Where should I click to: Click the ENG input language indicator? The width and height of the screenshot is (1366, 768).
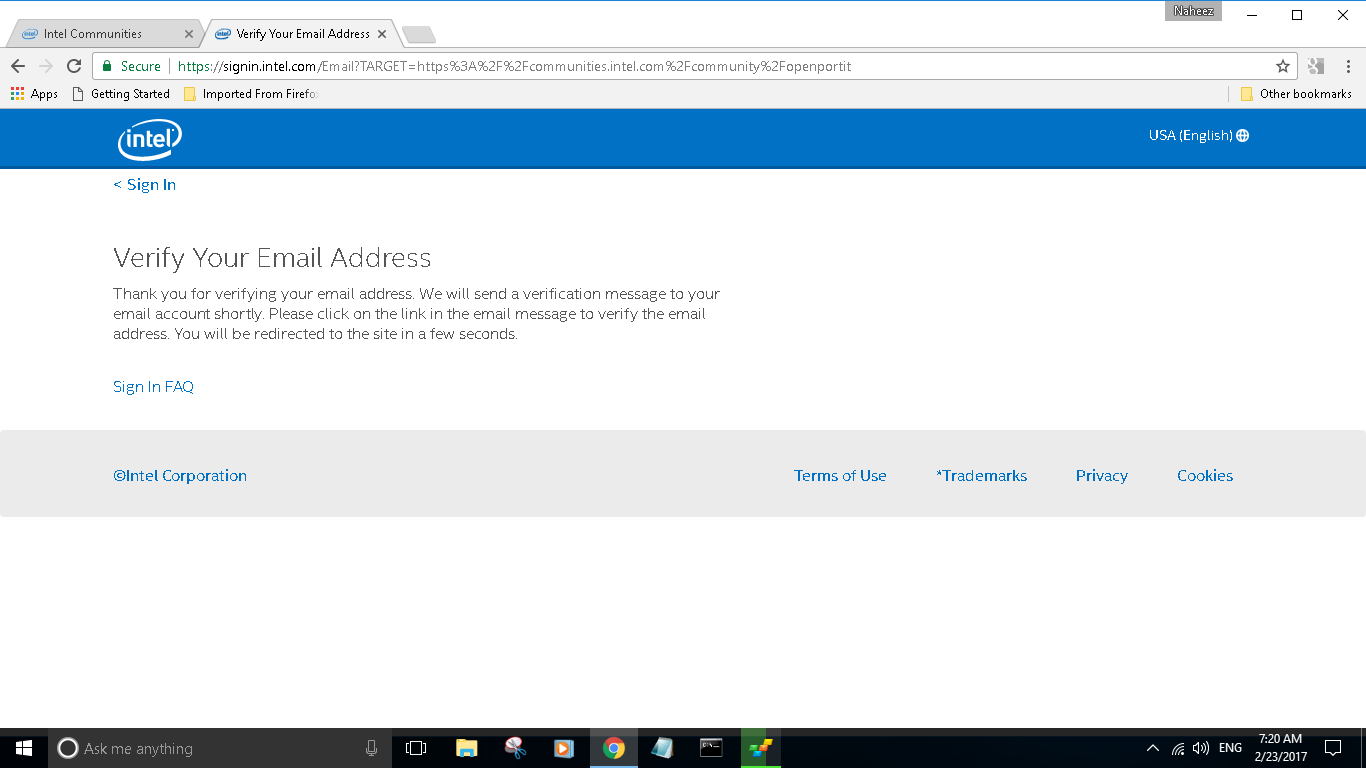coord(1230,748)
